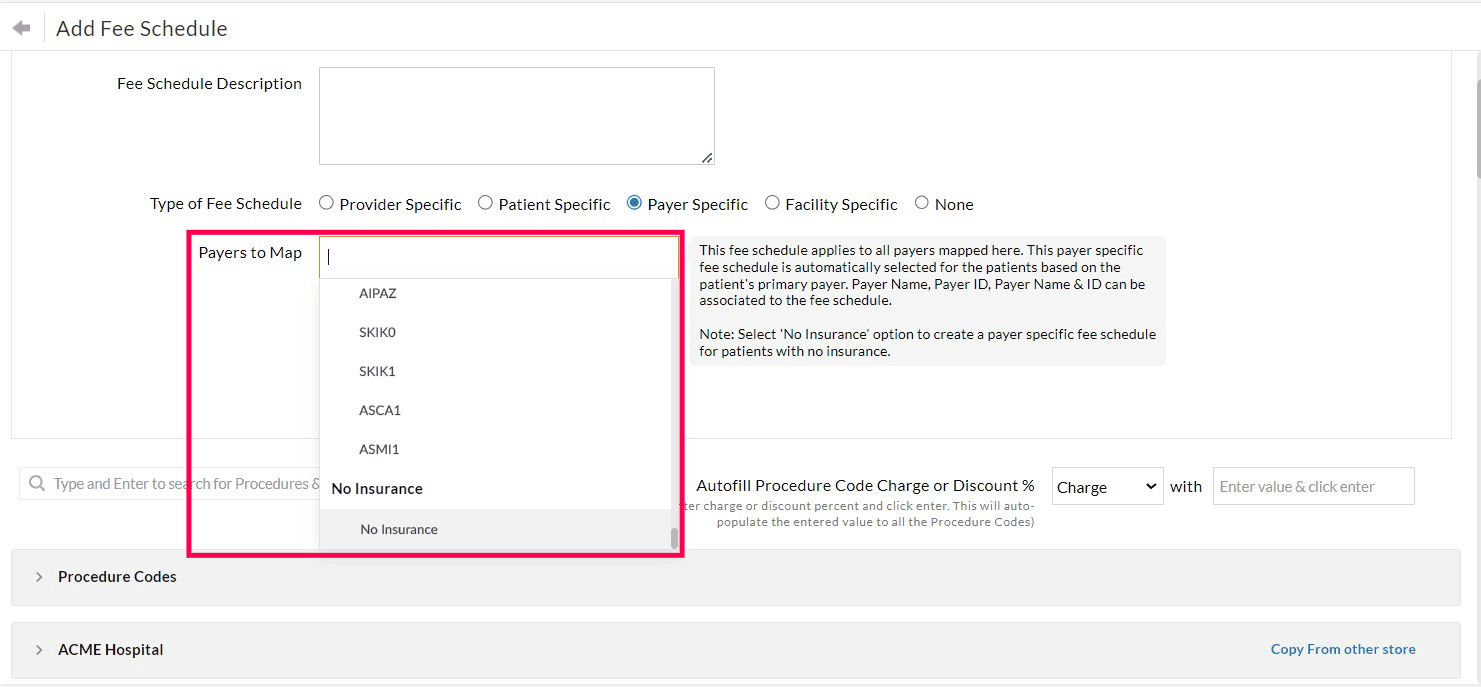1481x687 pixels.
Task: Expand the Procedure Codes section
Action: (x=39, y=577)
